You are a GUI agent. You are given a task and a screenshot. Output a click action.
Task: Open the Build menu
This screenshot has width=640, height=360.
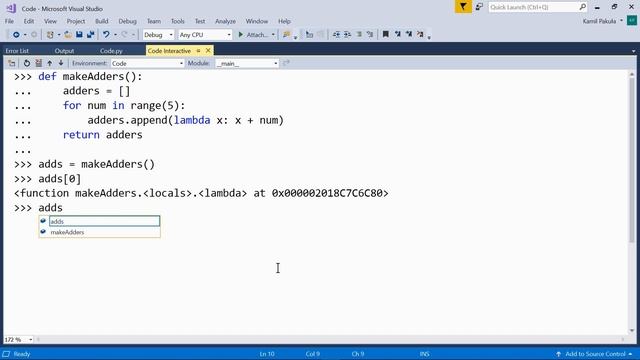point(102,21)
